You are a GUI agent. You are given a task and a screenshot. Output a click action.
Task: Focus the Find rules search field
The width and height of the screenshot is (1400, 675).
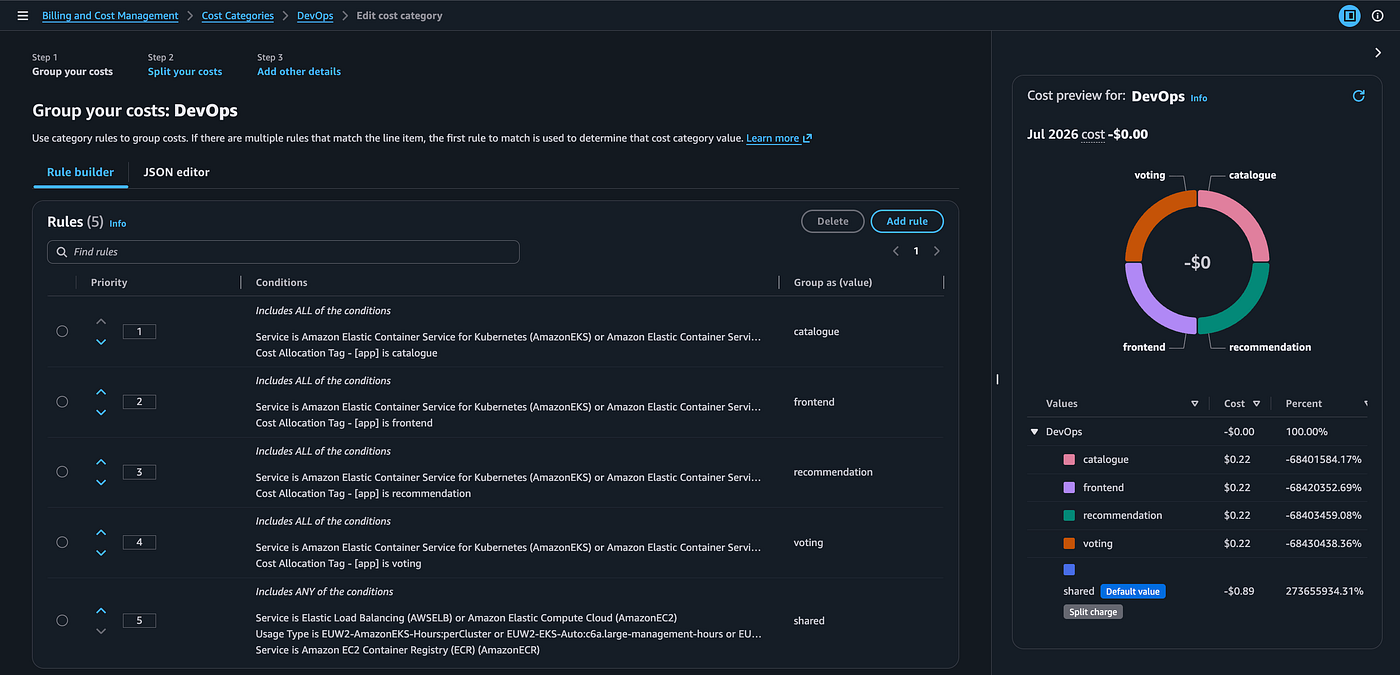283,252
